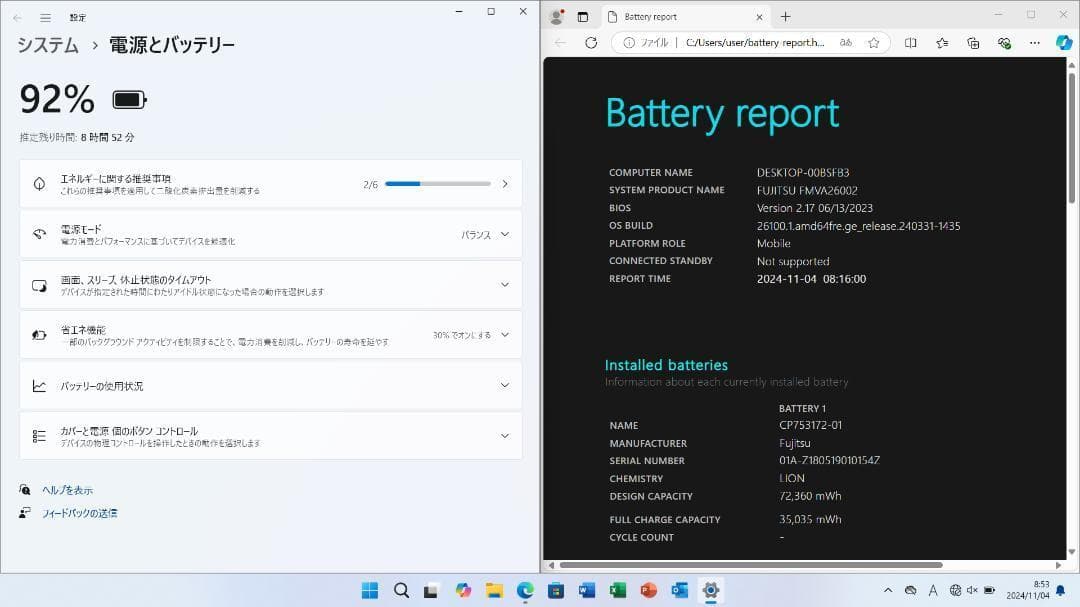Open the Edge settings menu (three dots)
The height and width of the screenshot is (607, 1080).
(1034, 43)
